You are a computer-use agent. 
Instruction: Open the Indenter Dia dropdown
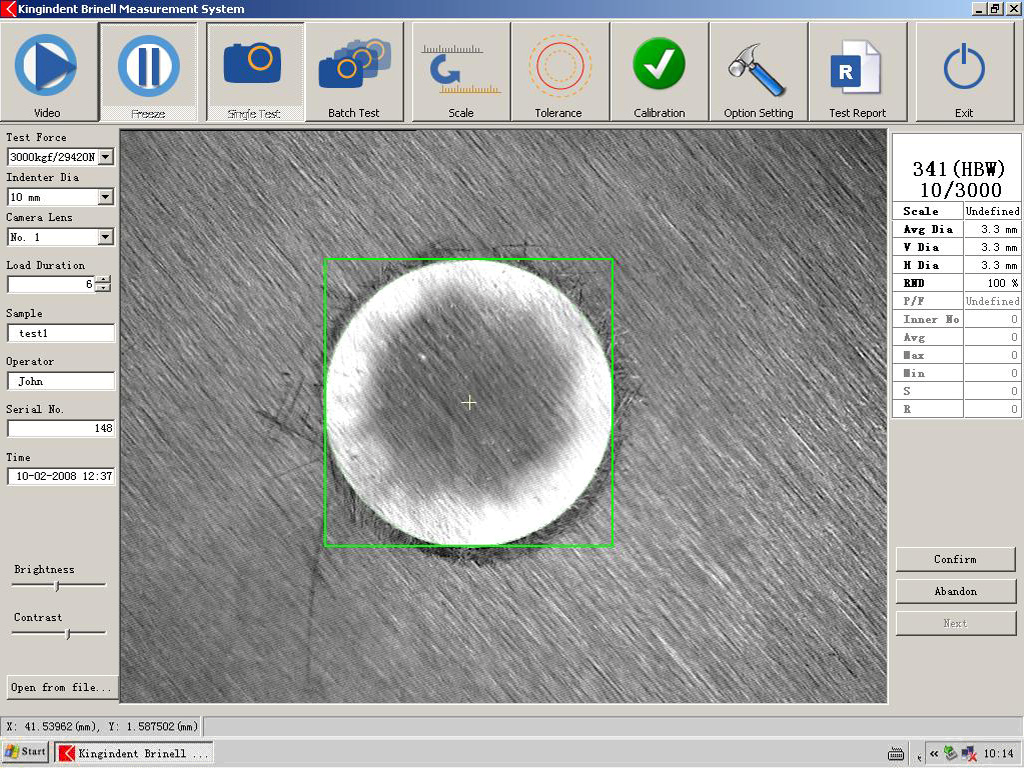coord(106,197)
